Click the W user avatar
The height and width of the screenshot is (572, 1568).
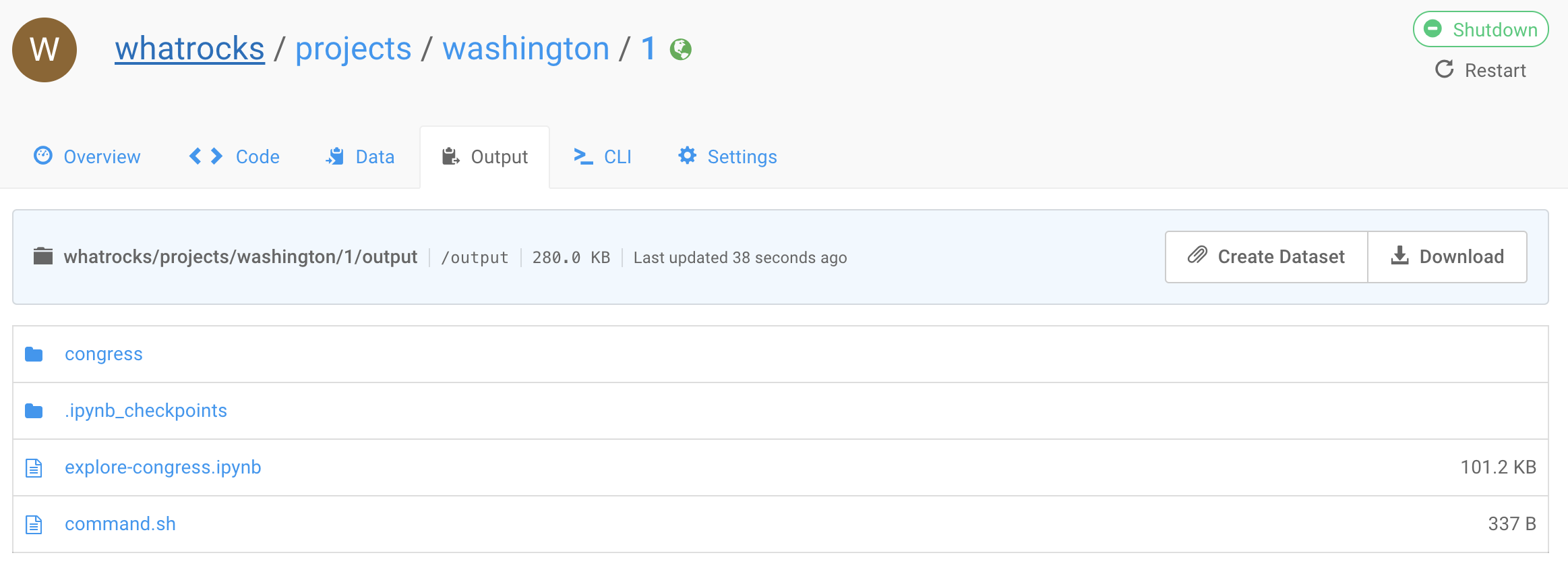point(44,50)
